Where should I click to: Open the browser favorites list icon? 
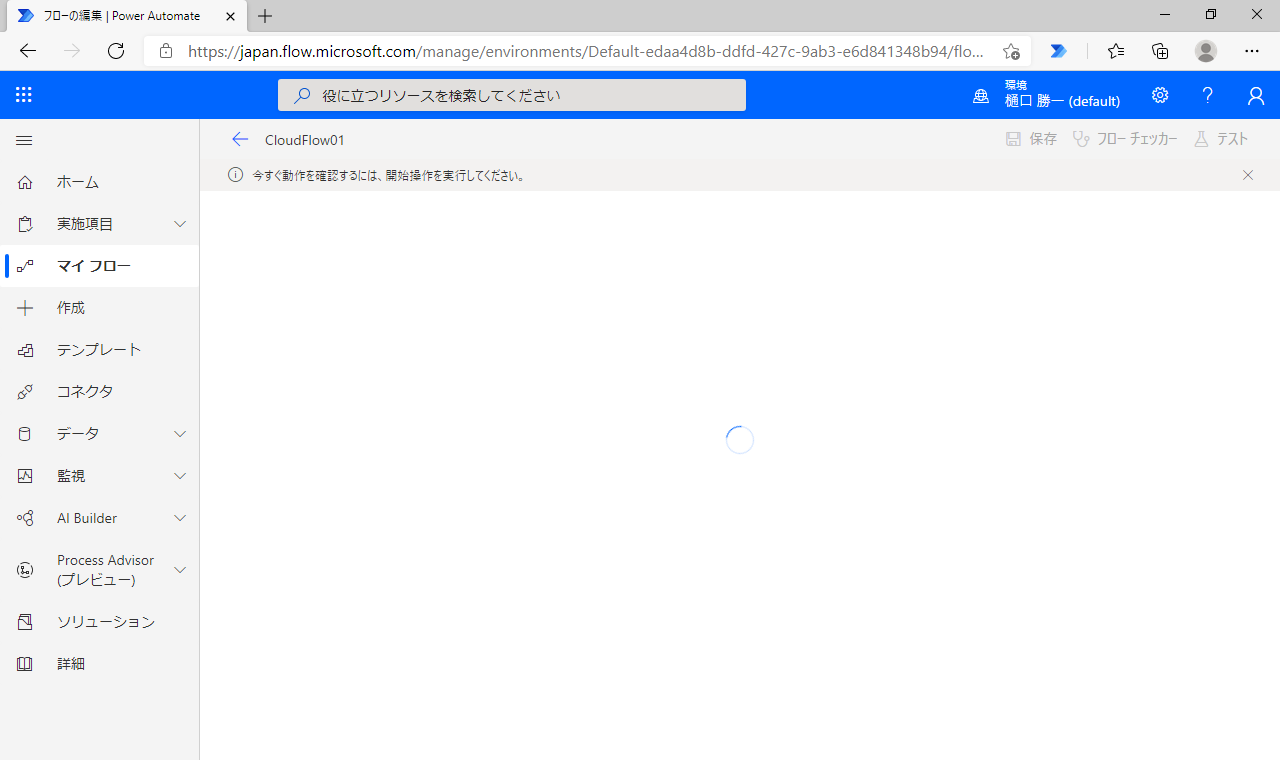(x=1116, y=51)
